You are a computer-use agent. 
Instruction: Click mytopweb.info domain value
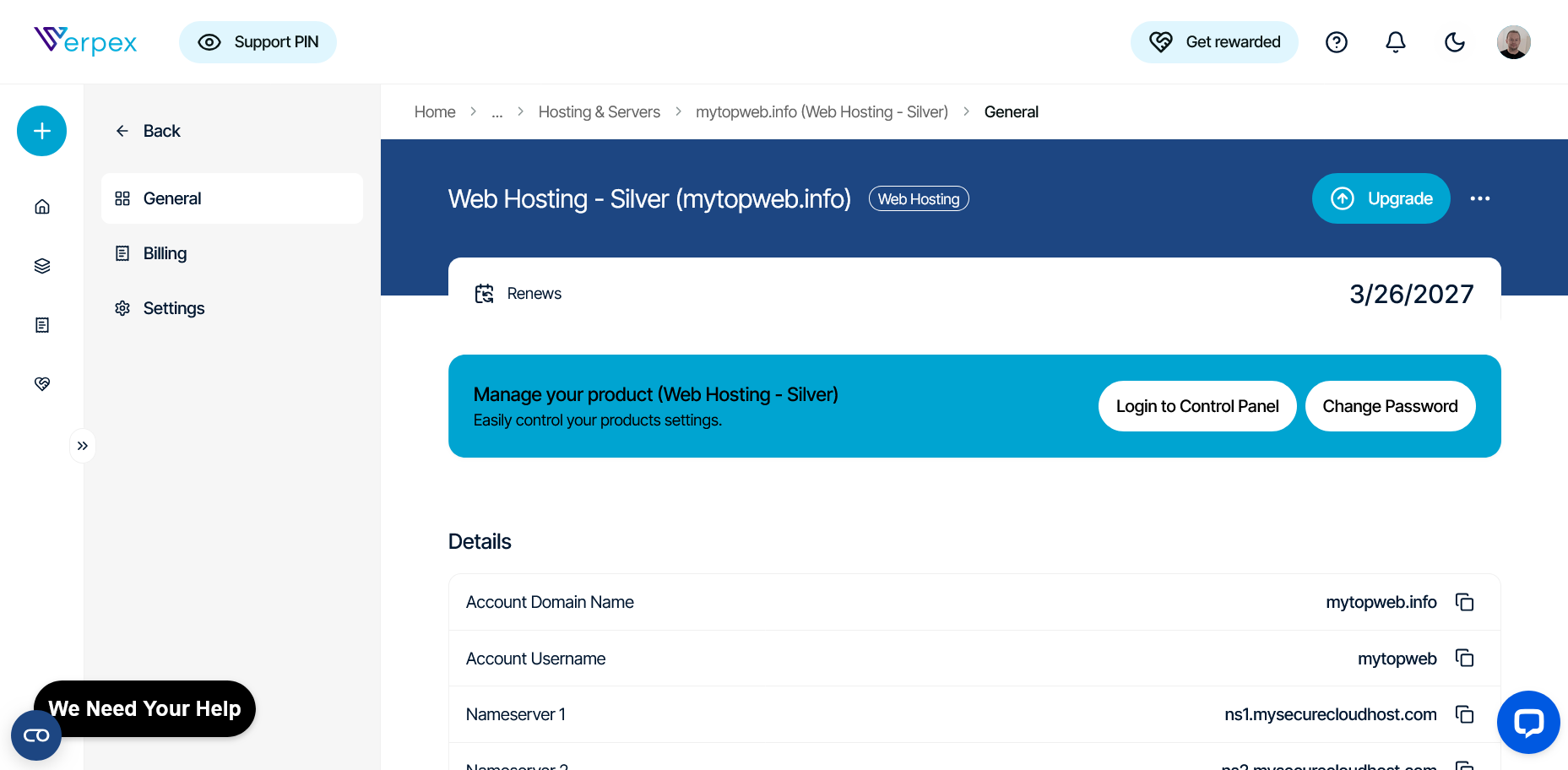click(x=1381, y=602)
